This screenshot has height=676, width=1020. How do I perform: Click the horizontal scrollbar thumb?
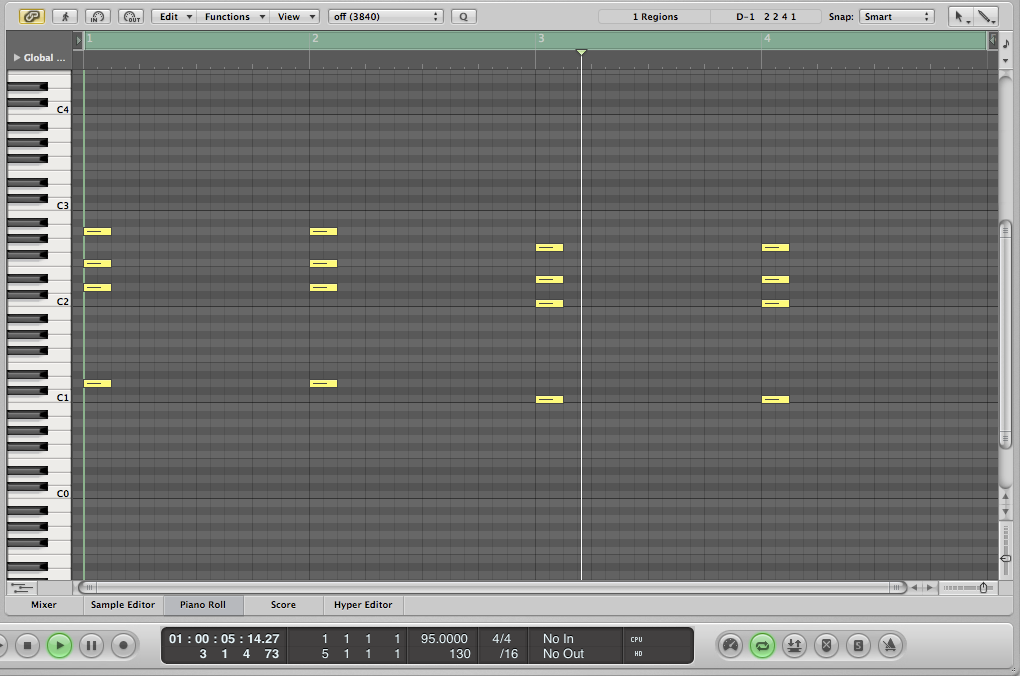492,588
